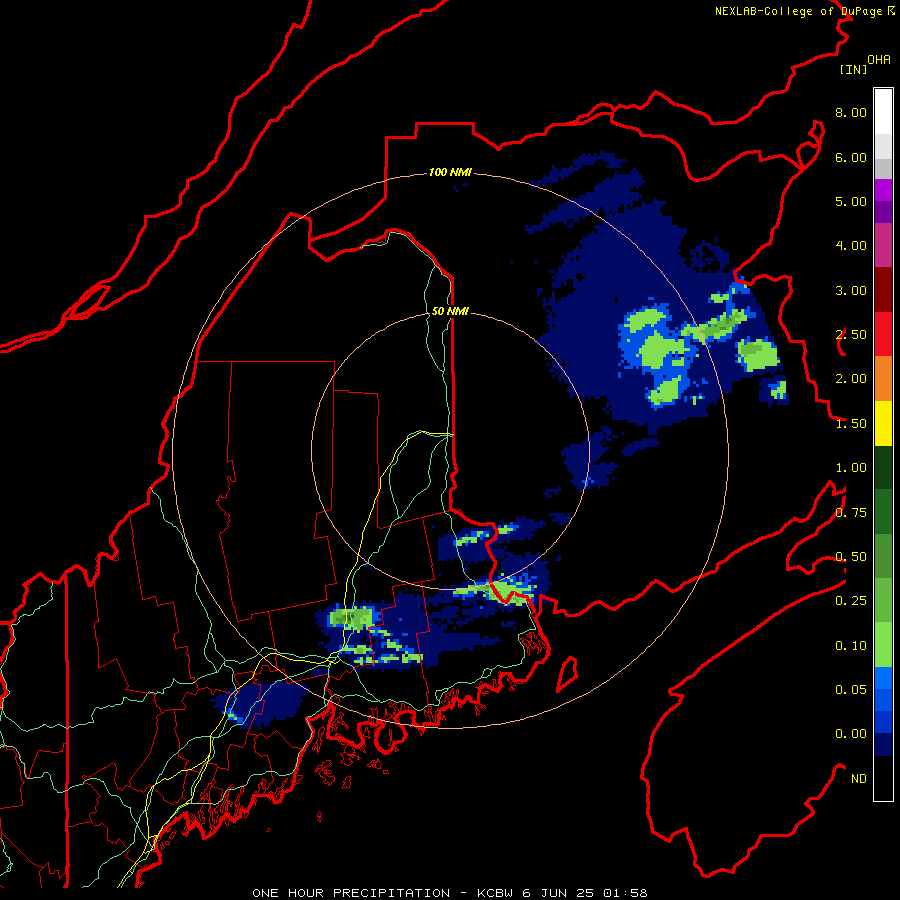Click the 2.00 legend value
Viewport: 900px width, 900px height.
tap(851, 379)
